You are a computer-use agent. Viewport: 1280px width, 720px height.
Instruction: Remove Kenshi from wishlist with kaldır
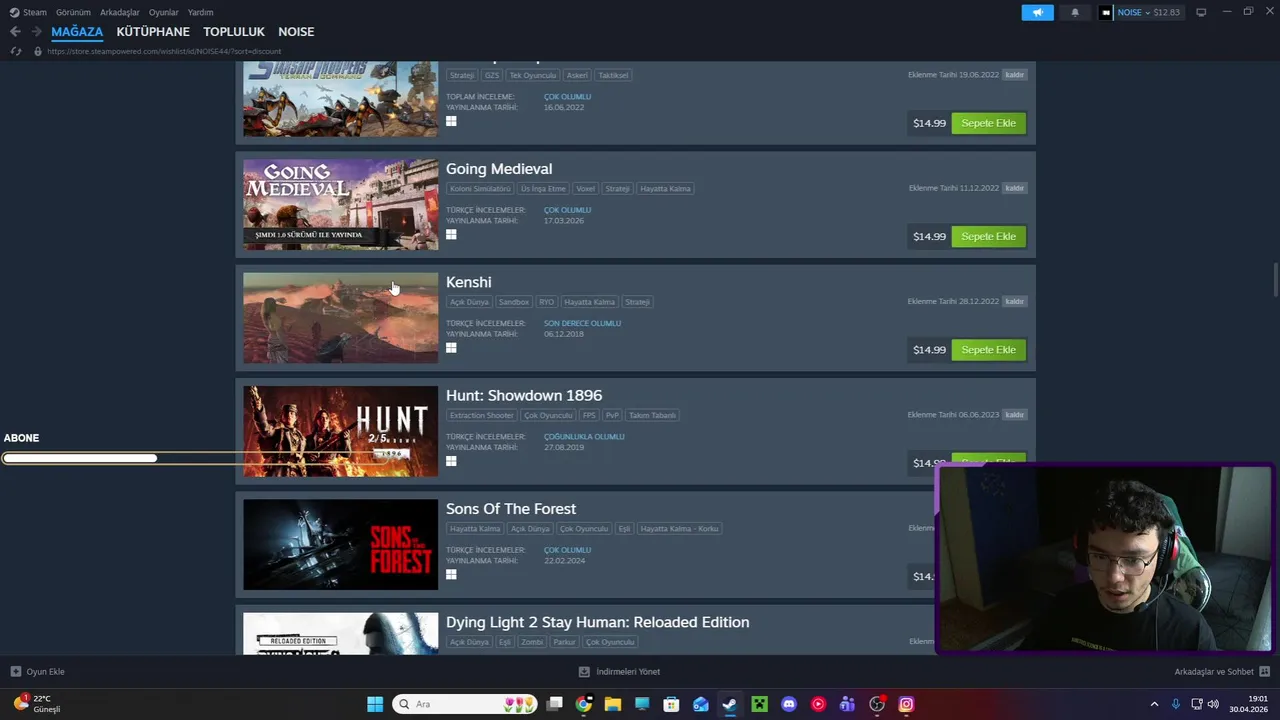(1014, 301)
